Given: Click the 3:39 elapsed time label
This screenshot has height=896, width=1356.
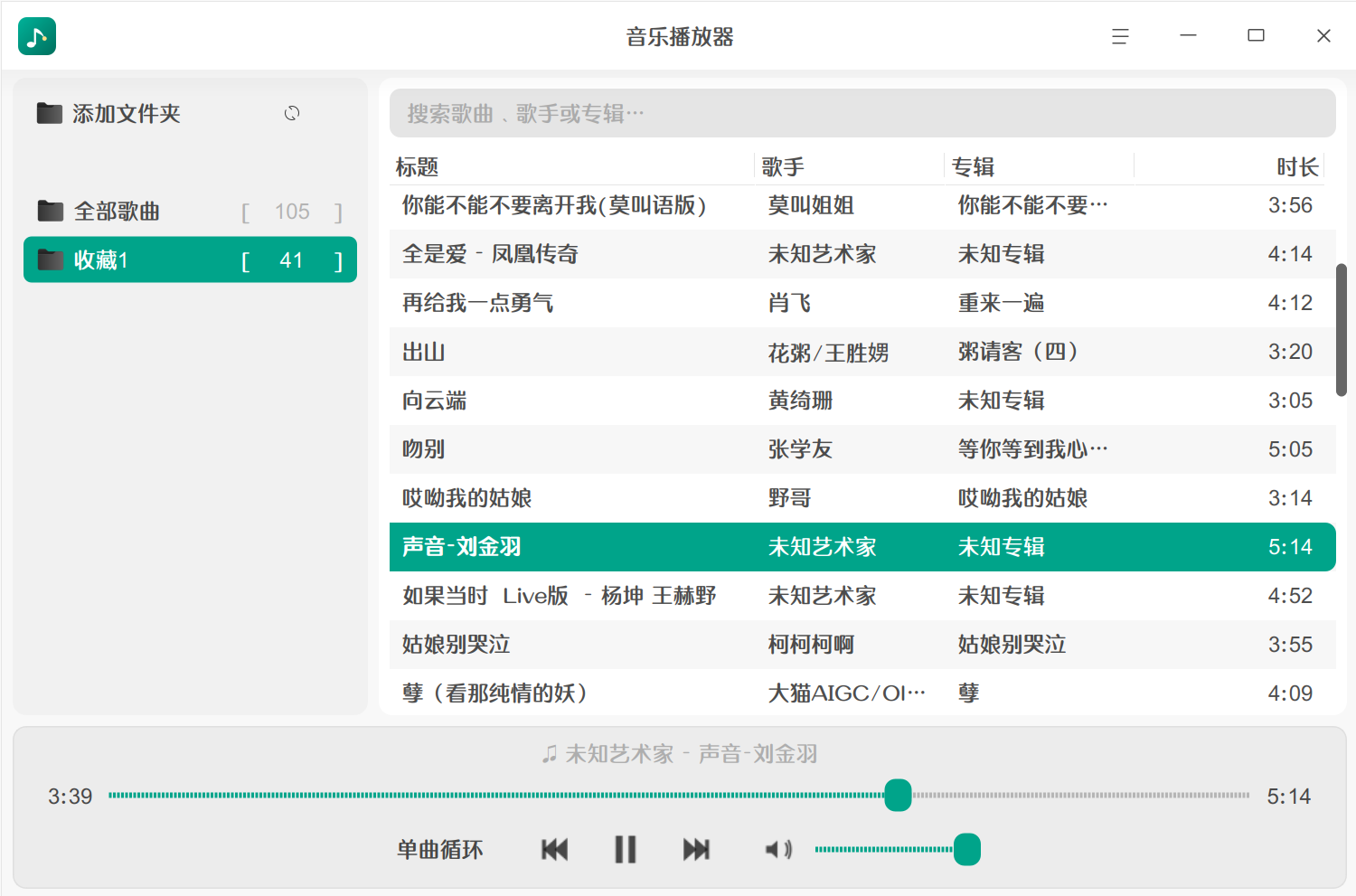Looking at the screenshot, I should (71, 797).
